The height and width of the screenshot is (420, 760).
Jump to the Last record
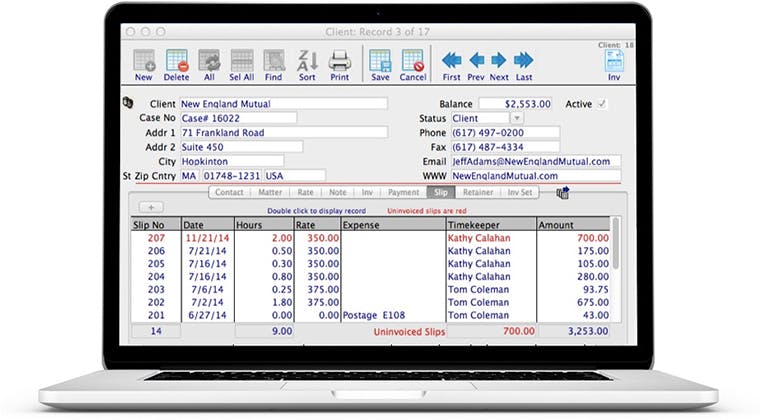pyautogui.click(x=524, y=65)
